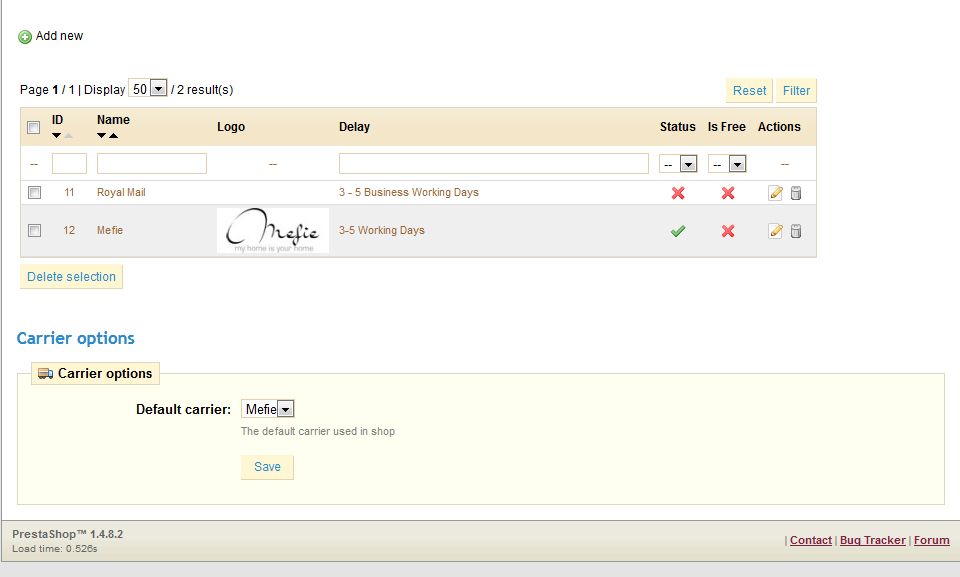Focus the Delay filter input field

coord(493,164)
